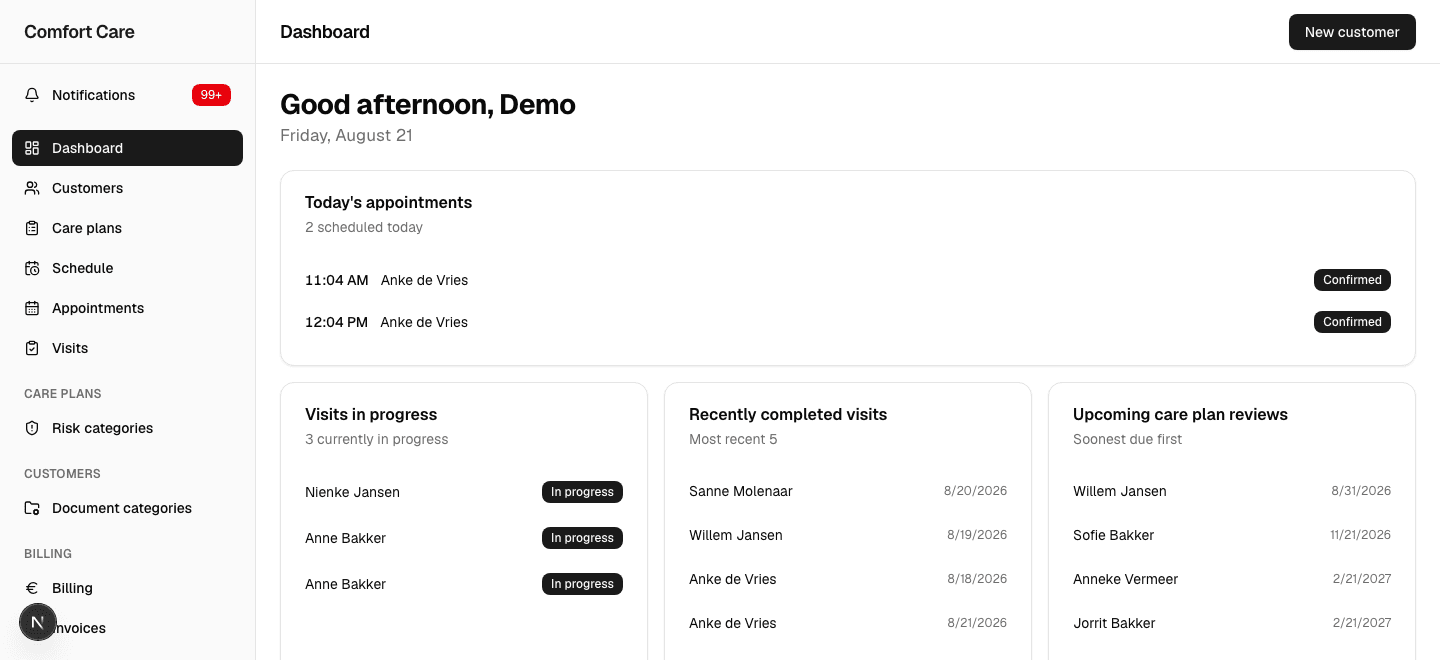Click the Customers people icon
This screenshot has height=660, width=1440.
32,188
